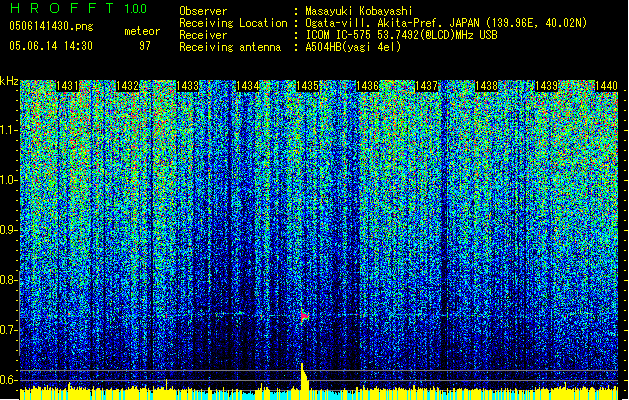Click the Receiving Location label

click(x=233, y=23)
